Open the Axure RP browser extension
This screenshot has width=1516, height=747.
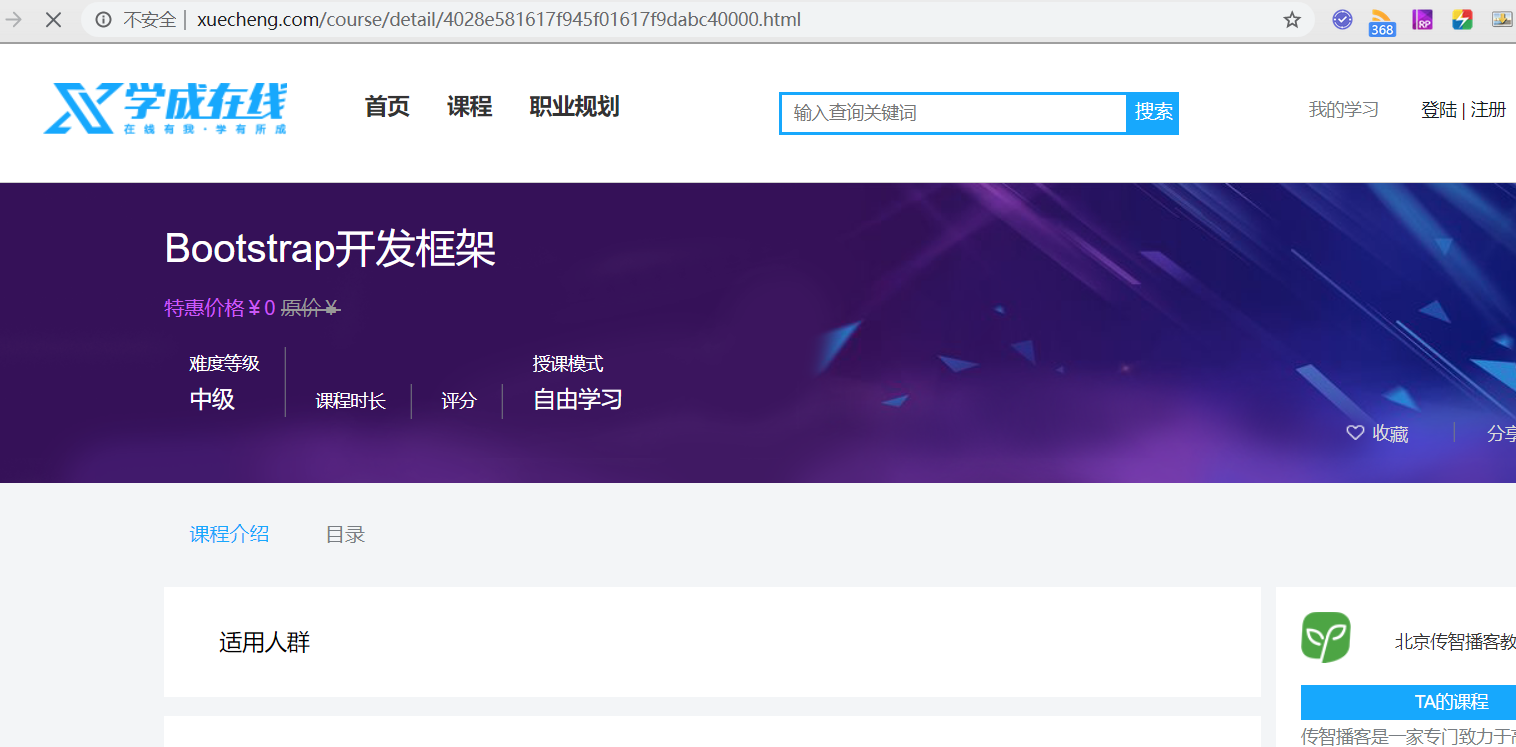[x=1422, y=19]
